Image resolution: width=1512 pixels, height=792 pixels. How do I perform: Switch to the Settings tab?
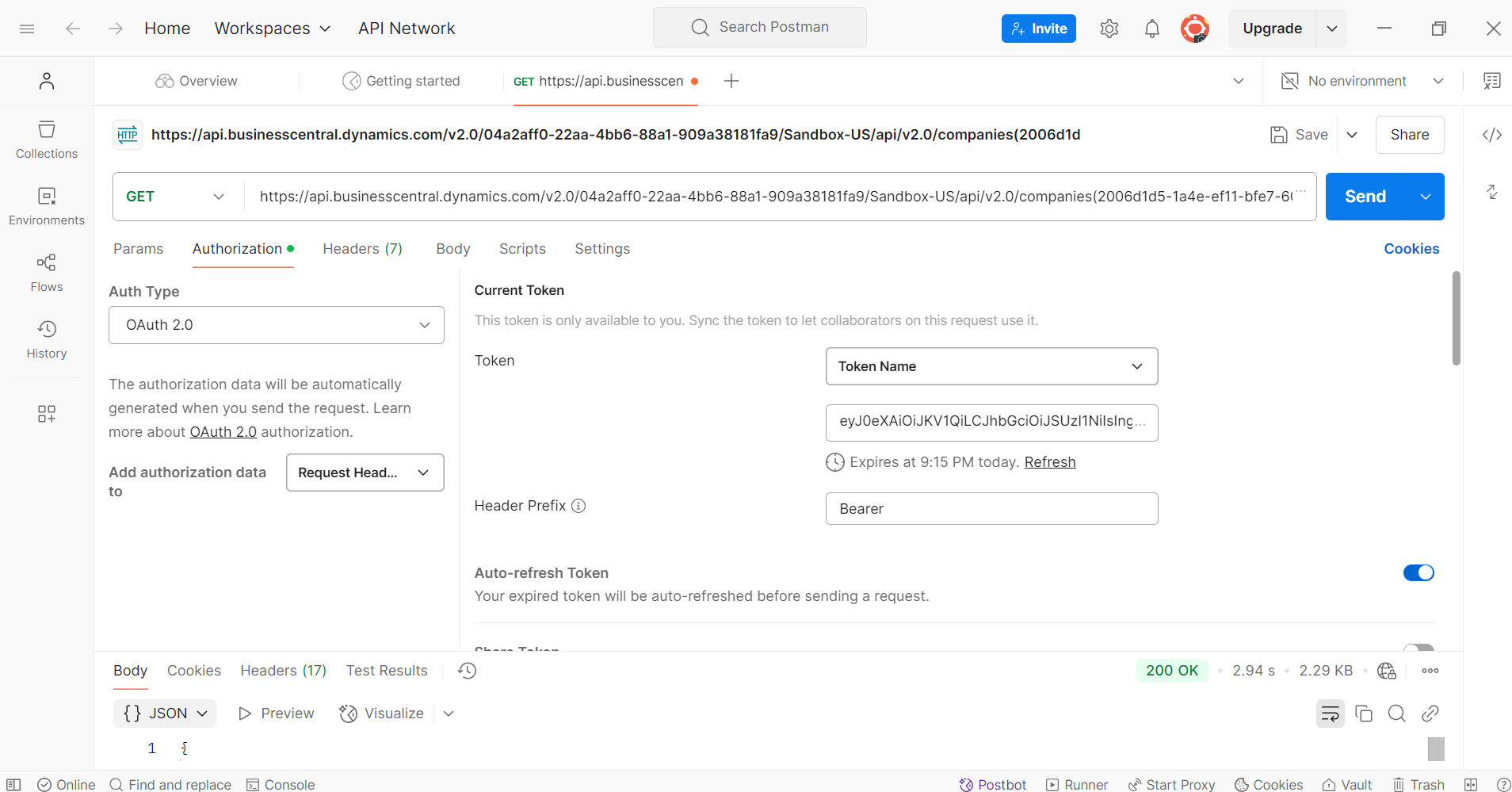602,249
